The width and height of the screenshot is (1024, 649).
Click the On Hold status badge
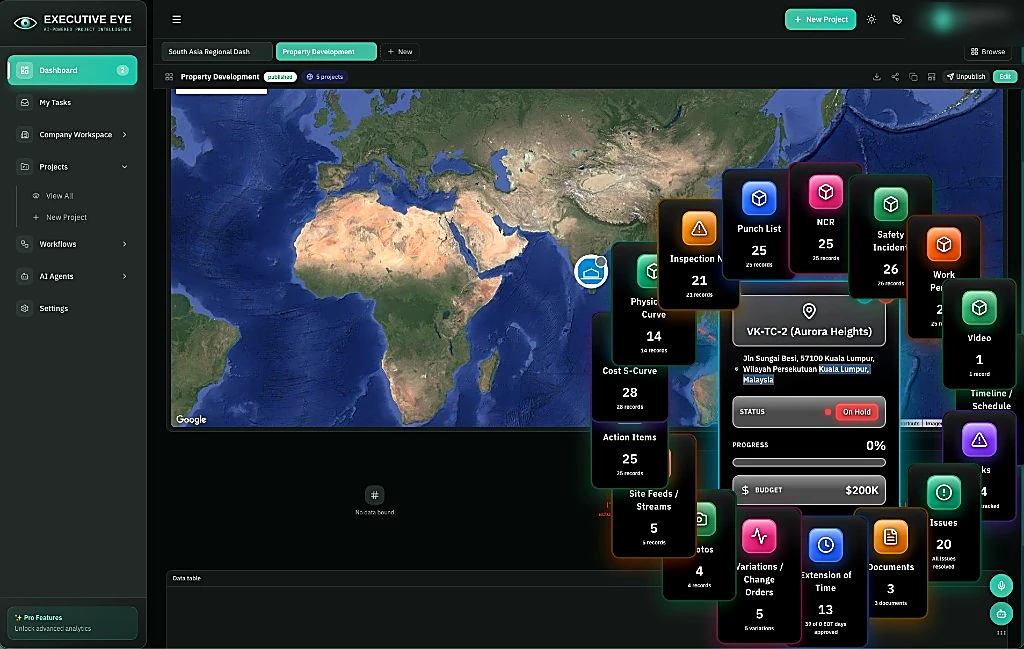(x=856, y=412)
